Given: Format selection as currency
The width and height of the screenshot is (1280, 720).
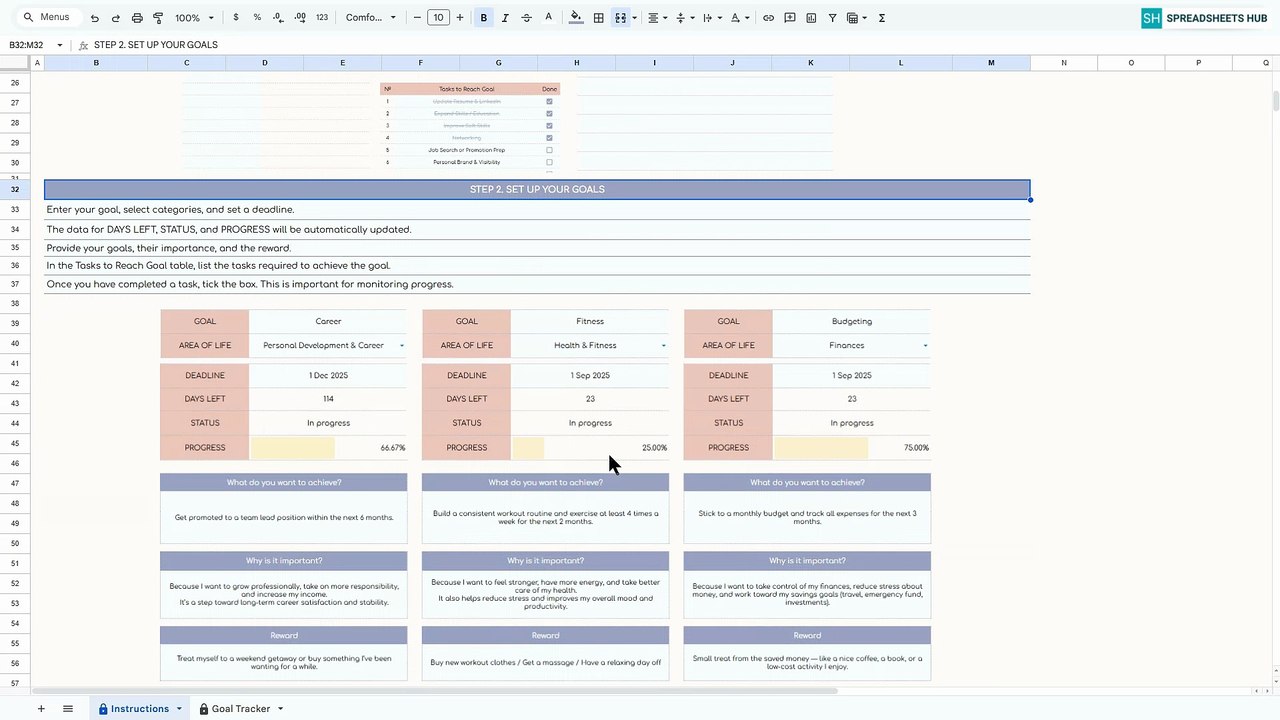Looking at the screenshot, I should point(236,18).
